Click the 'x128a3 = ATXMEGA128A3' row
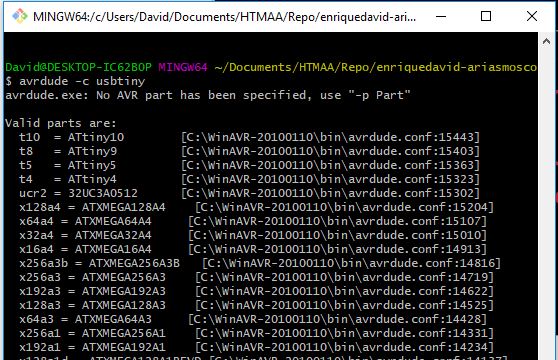Image resolution: width=558 pixels, height=360 pixels. [x=256, y=305]
